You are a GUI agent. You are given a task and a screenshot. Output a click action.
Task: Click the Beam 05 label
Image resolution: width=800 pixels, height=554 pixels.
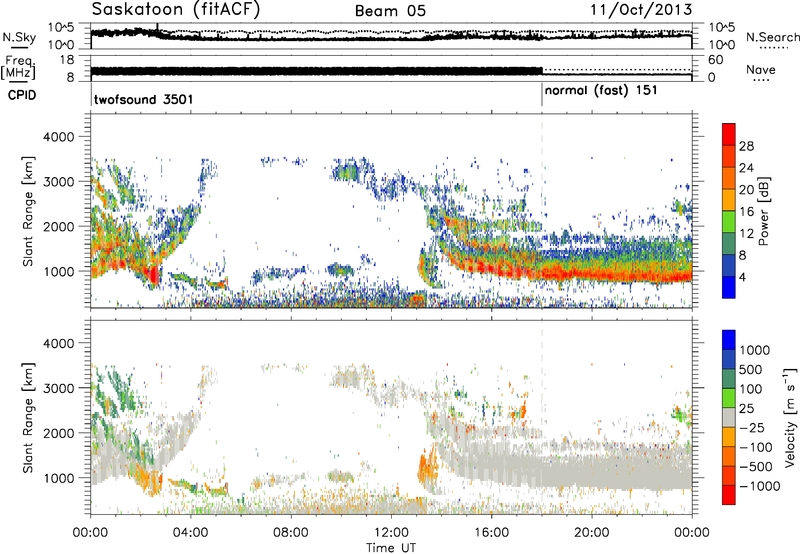tap(390, 11)
